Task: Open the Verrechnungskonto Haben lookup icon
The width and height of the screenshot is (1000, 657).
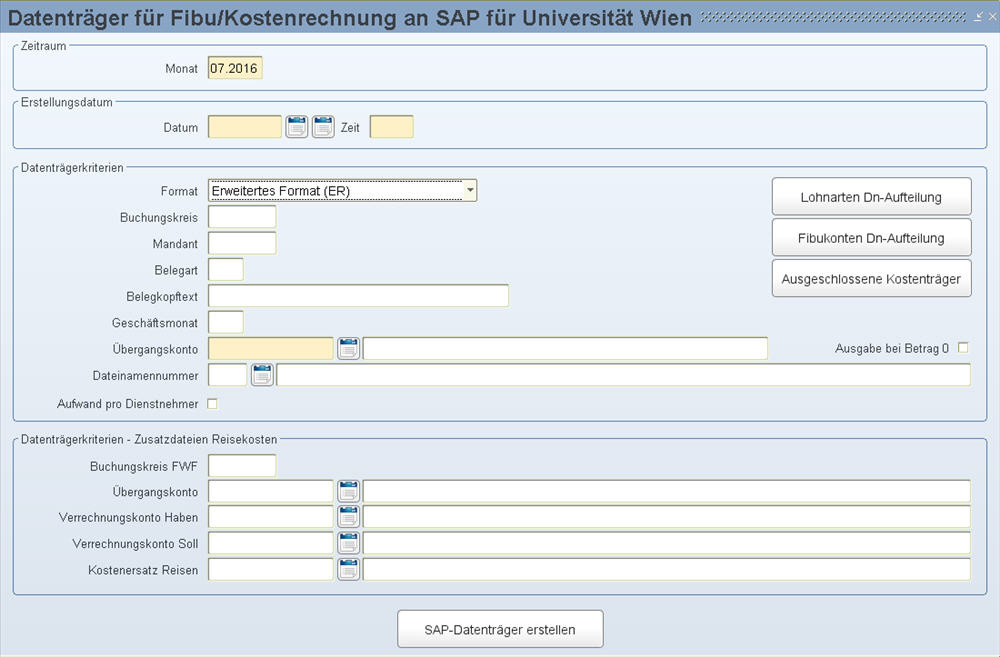Action: (x=348, y=517)
